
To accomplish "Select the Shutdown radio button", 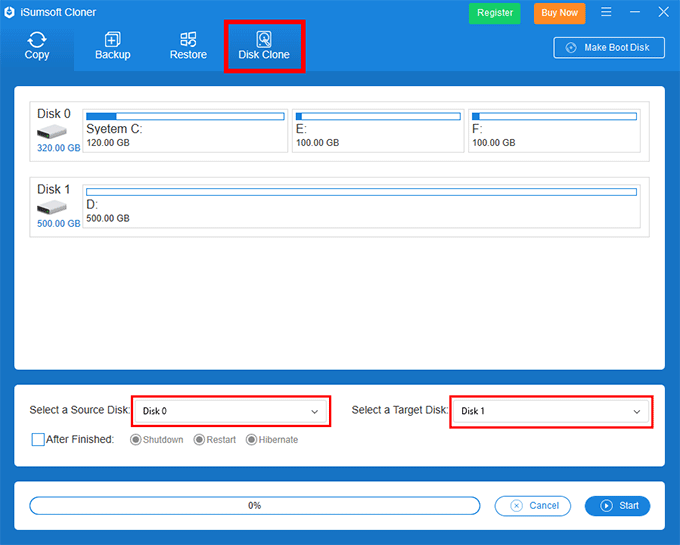I will 136,440.
